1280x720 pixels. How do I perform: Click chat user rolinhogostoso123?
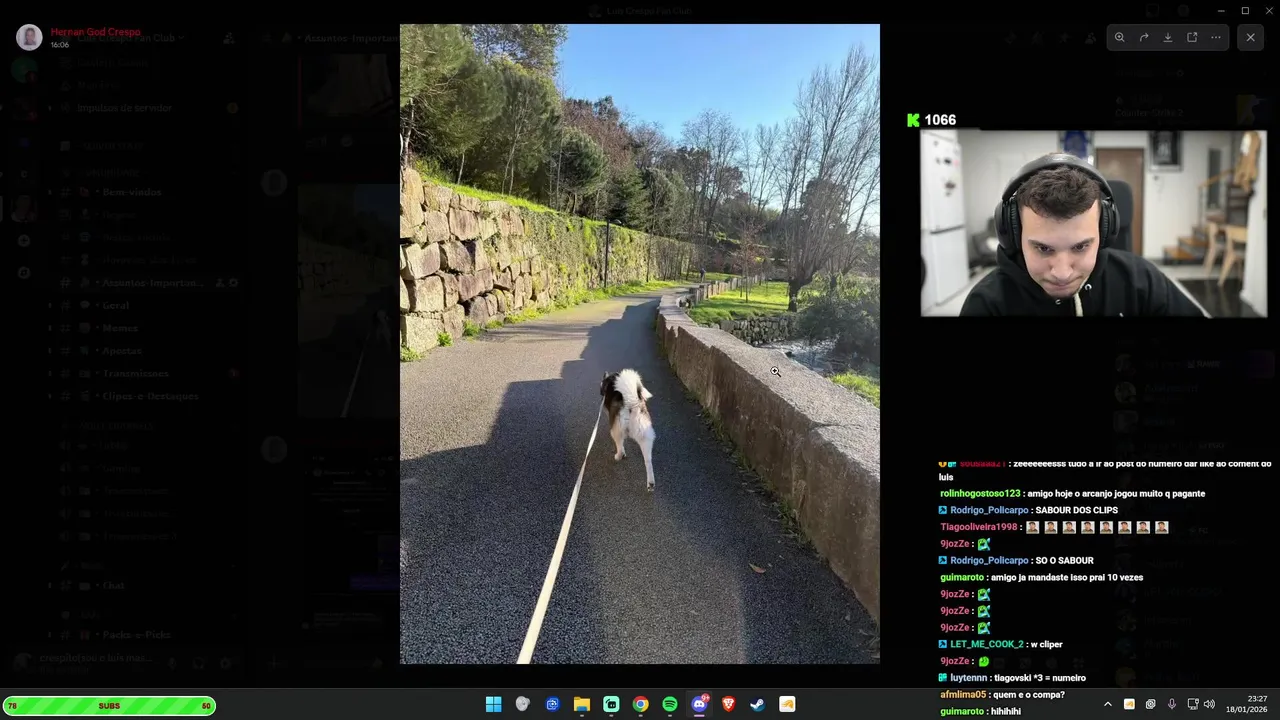tap(980, 494)
